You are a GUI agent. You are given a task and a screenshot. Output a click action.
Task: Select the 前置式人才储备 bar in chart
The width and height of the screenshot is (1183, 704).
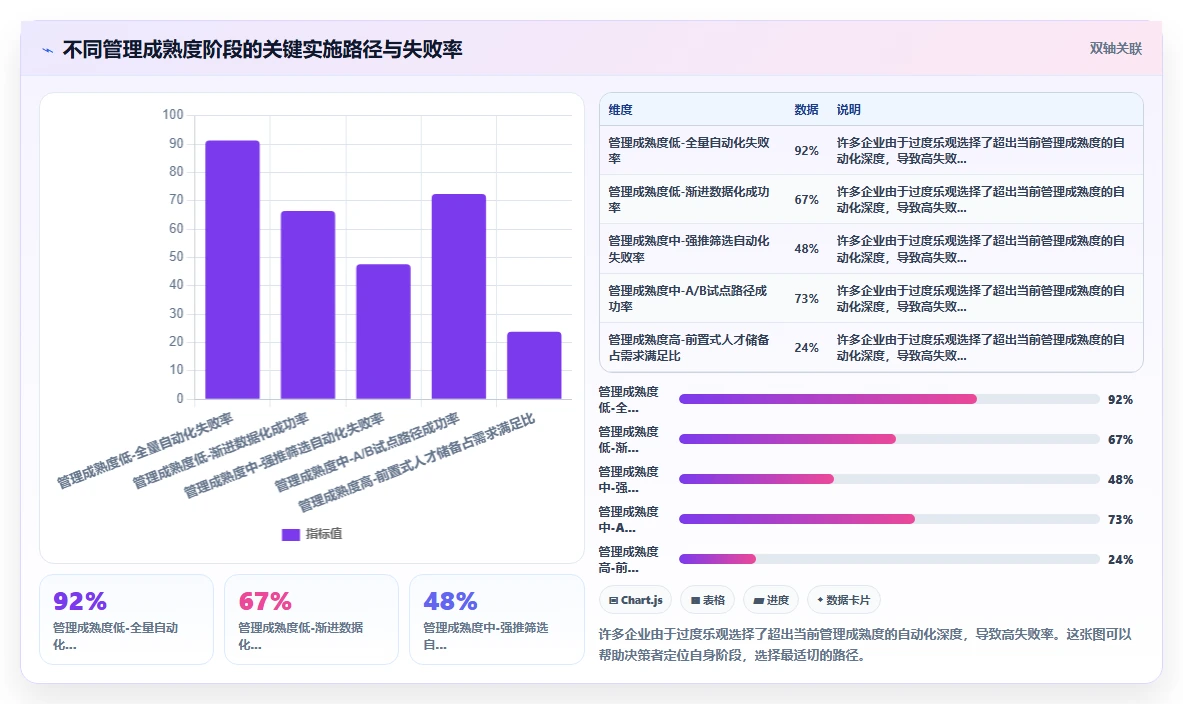click(534, 365)
